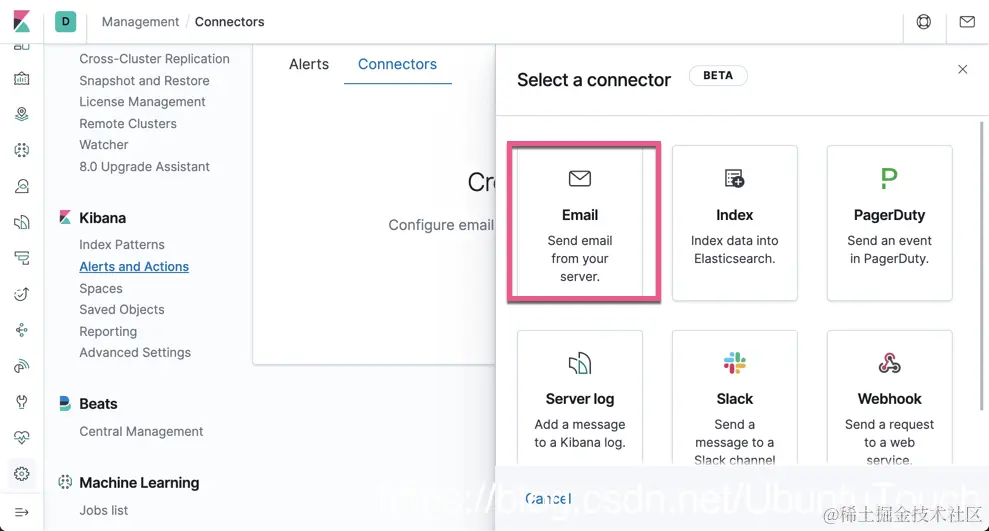Click the Kibana logo in top corner
The width and height of the screenshot is (989, 531).
pos(21,21)
